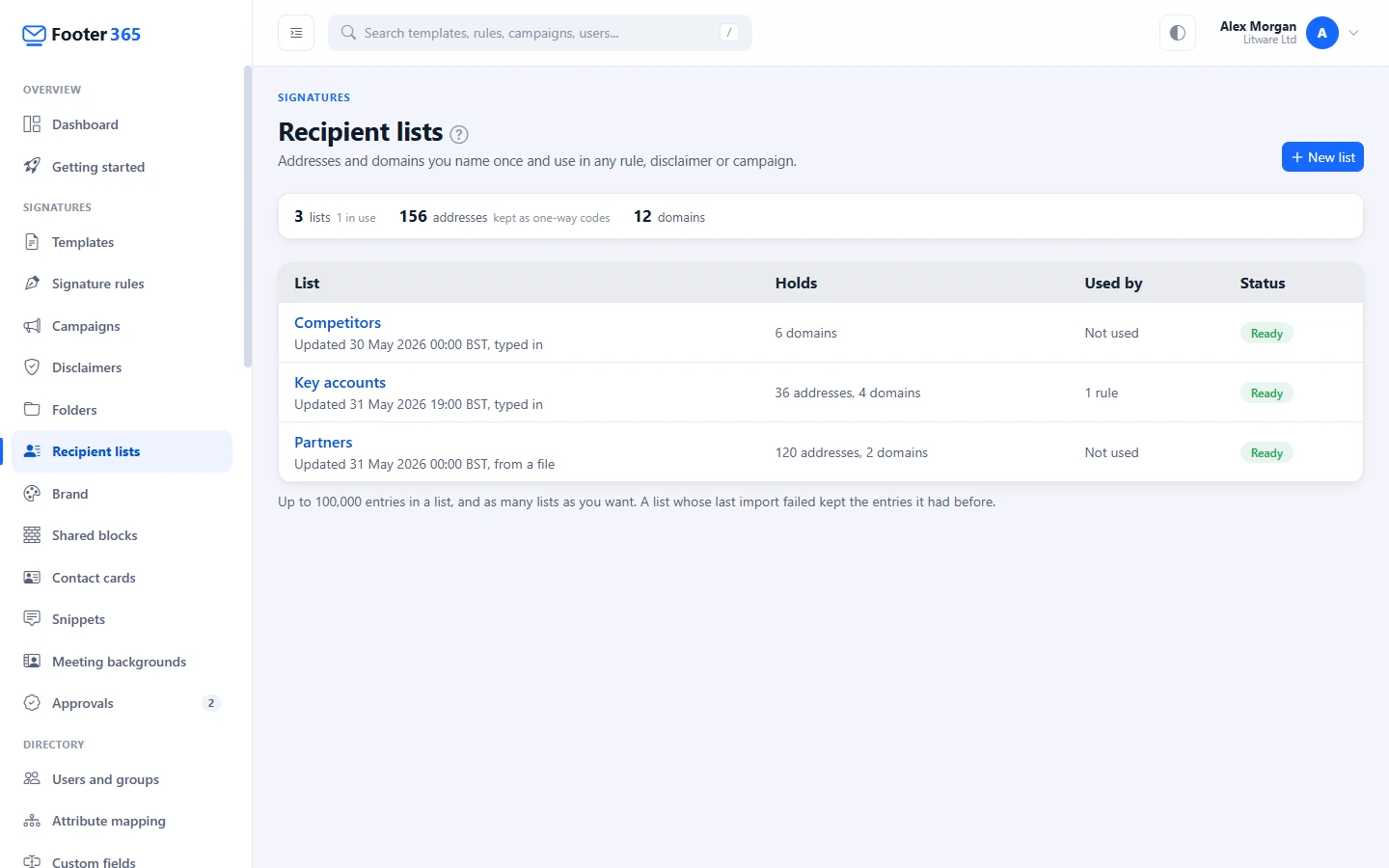Click the Campaigns megaphone icon
The height and width of the screenshot is (868, 1389).
tap(32, 326)
